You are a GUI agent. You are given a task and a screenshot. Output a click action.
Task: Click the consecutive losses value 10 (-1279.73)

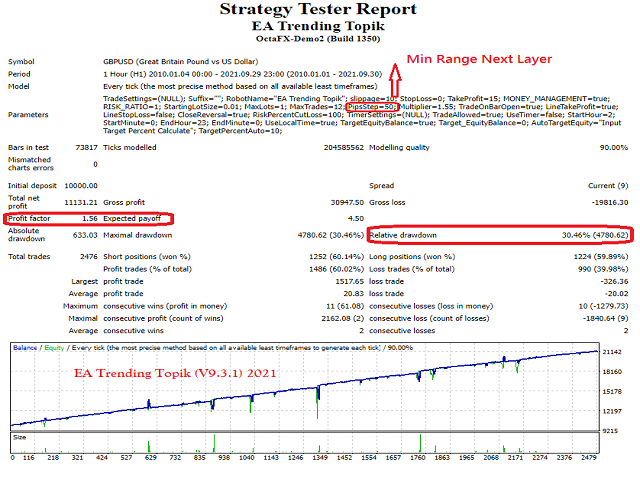(603, 306)
